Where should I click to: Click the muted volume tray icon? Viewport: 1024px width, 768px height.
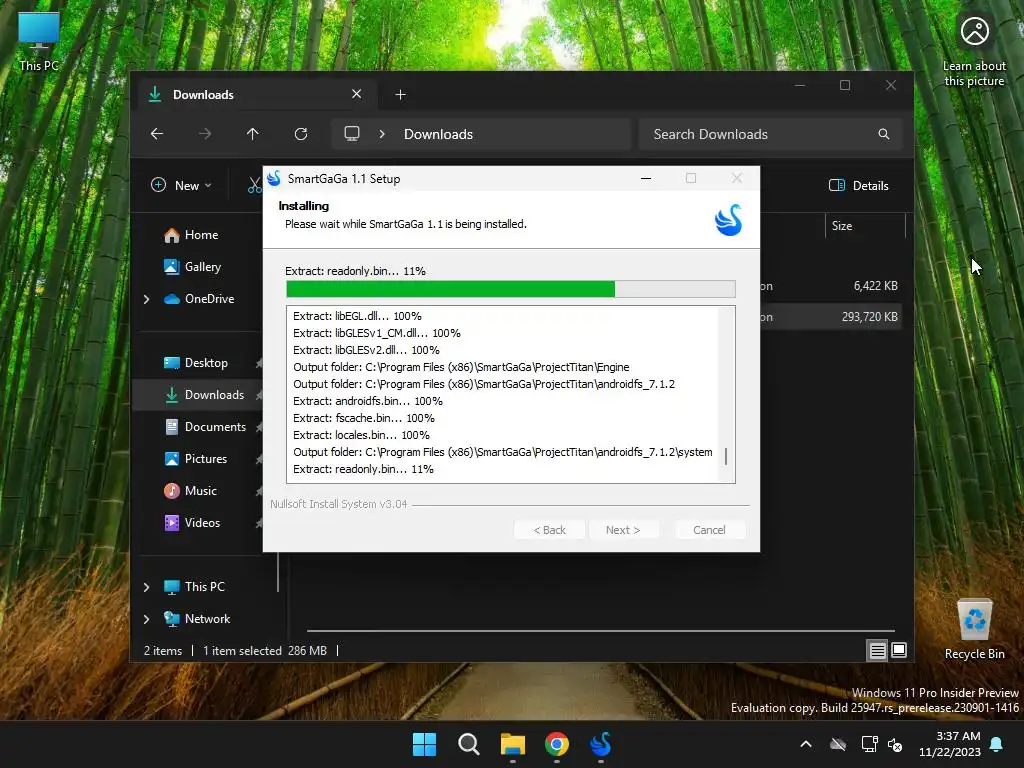pyautogui.click(x=895, y=744)
